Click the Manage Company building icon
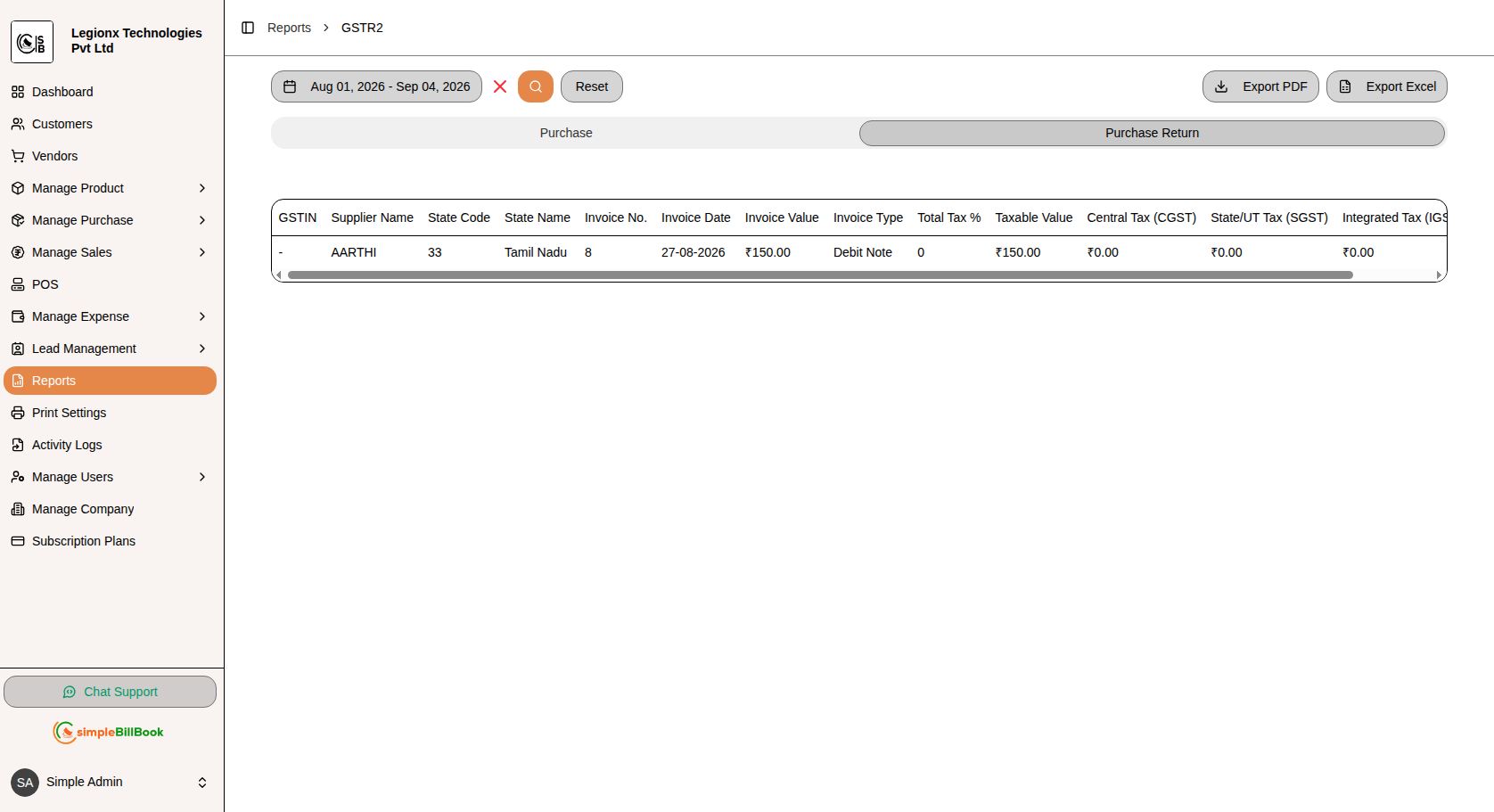The width and height of the screenshot is (1494, 812). 18,509
